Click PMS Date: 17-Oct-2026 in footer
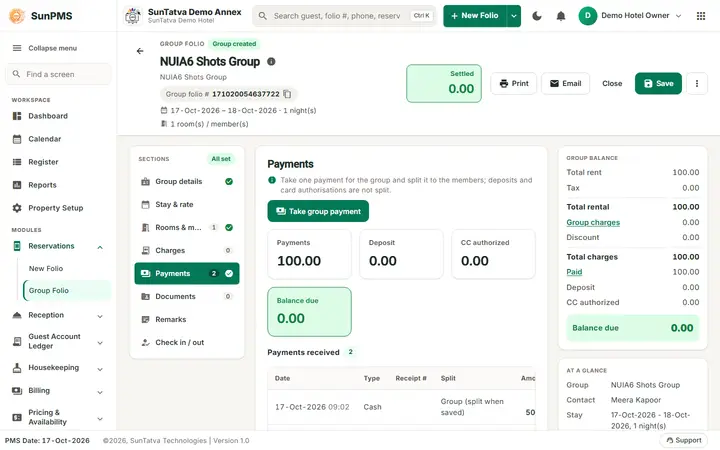The width and height of the screenshot is (720, 450). point(47,441)
